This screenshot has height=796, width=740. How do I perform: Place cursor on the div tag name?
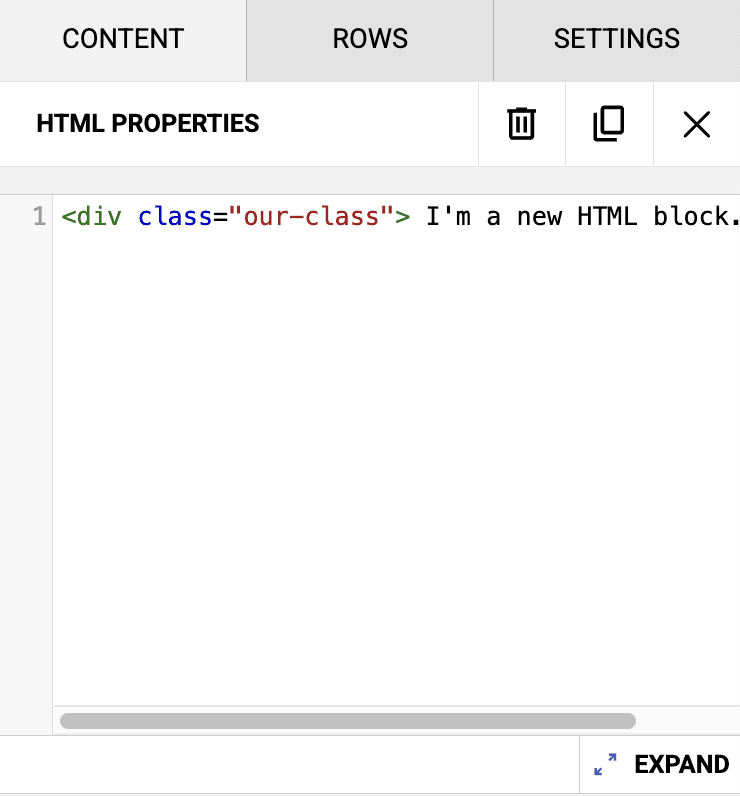[99, 217]
